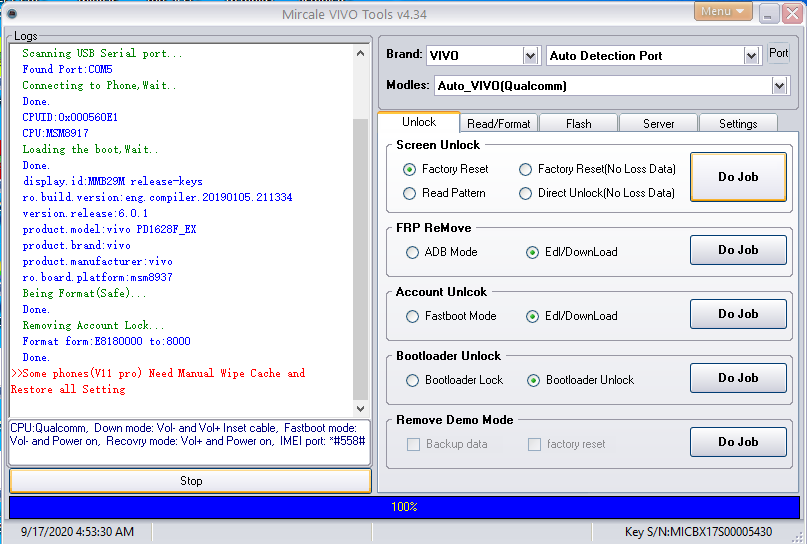The width and height of the screenshot is (807, 544).
Task: Click the Stop button
Action: (x=190, y=481)
